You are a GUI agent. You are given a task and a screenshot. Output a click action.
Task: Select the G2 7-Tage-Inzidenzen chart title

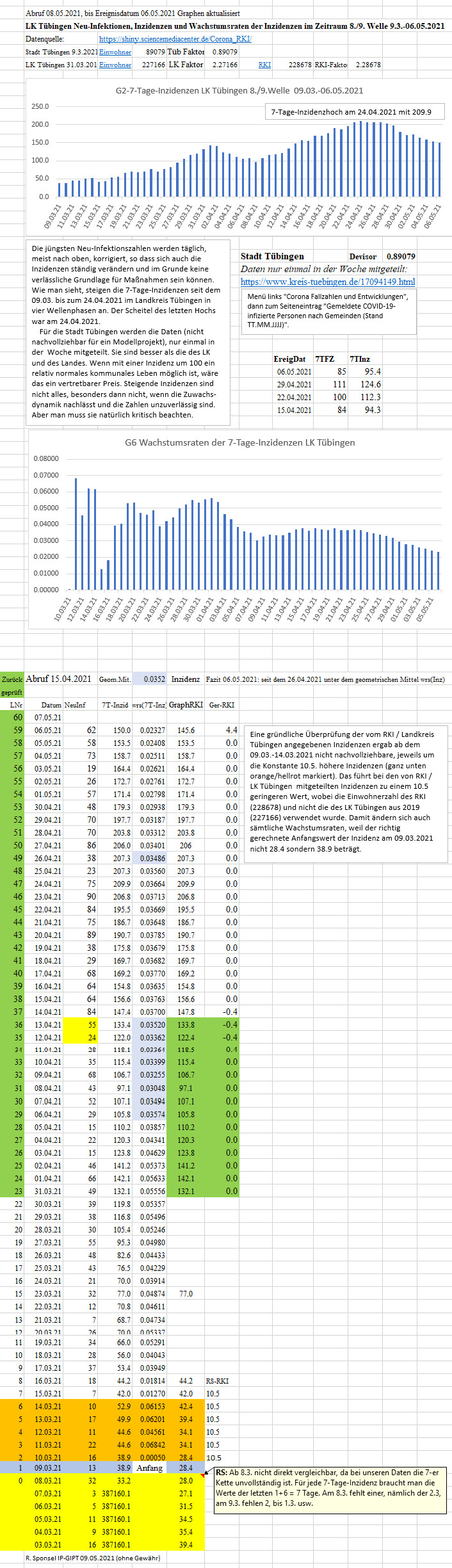point(239,91)
